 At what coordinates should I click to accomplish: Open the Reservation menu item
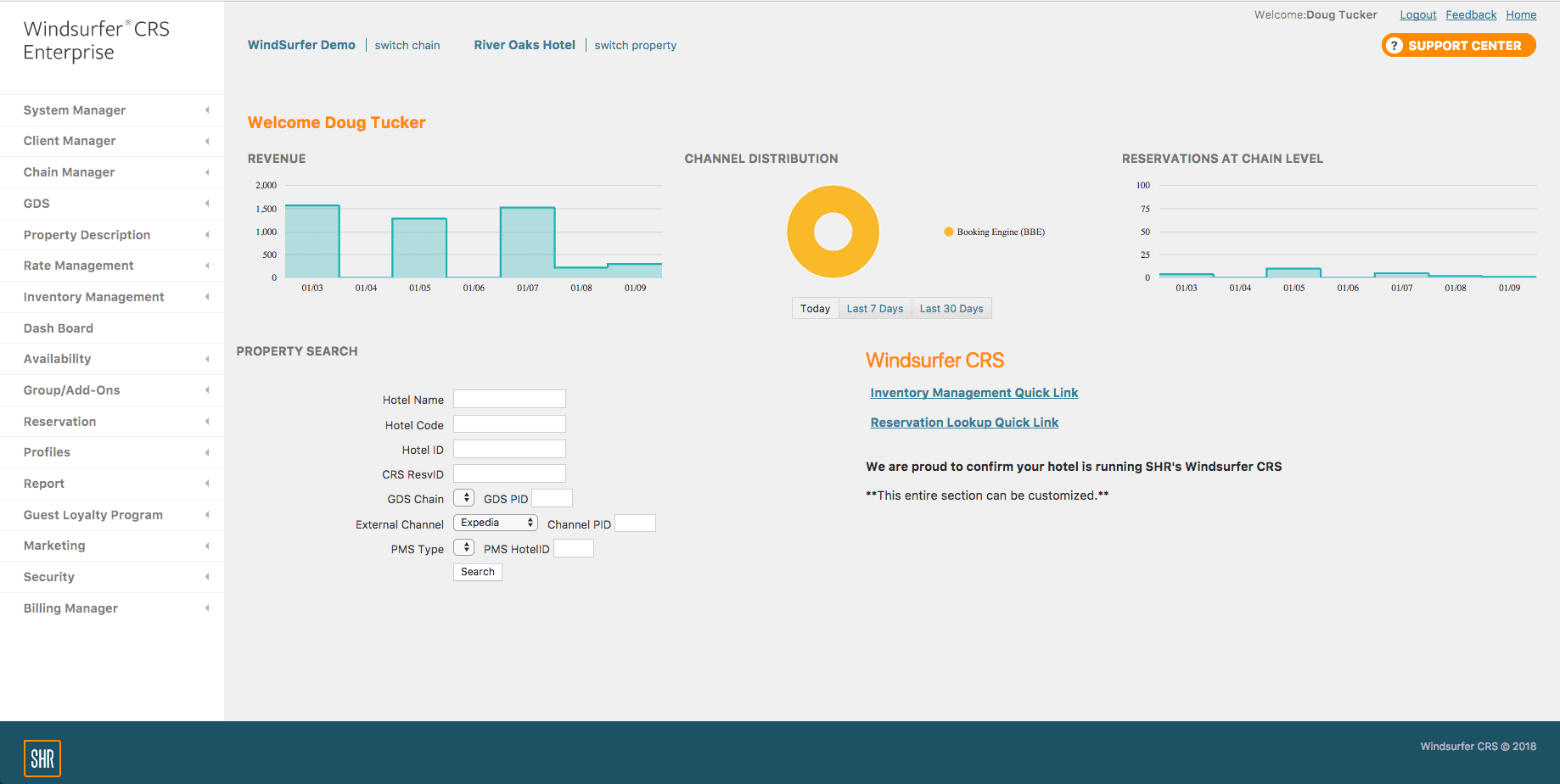[x=112, y=422]
